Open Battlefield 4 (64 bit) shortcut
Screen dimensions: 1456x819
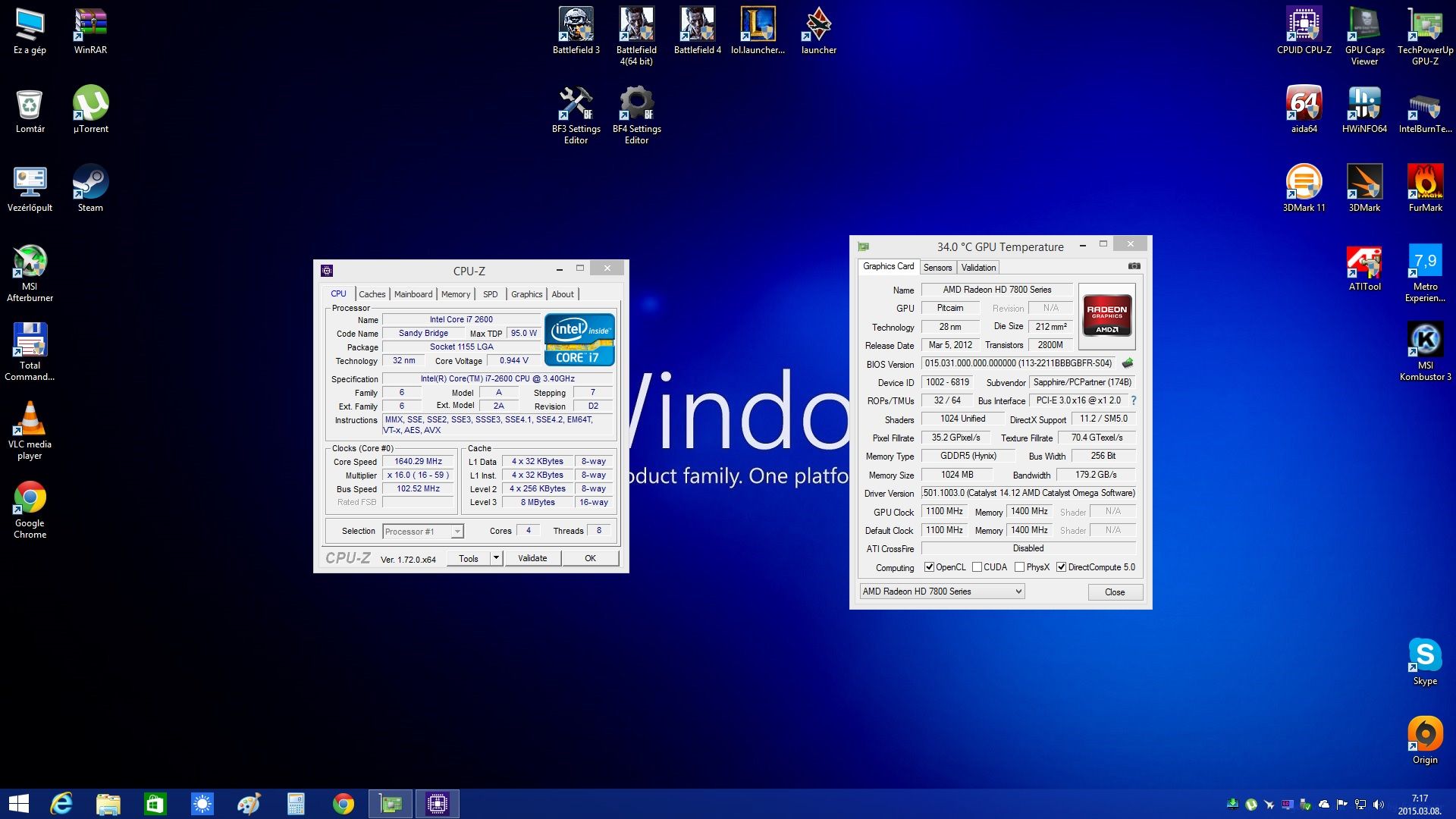(636, 36)
